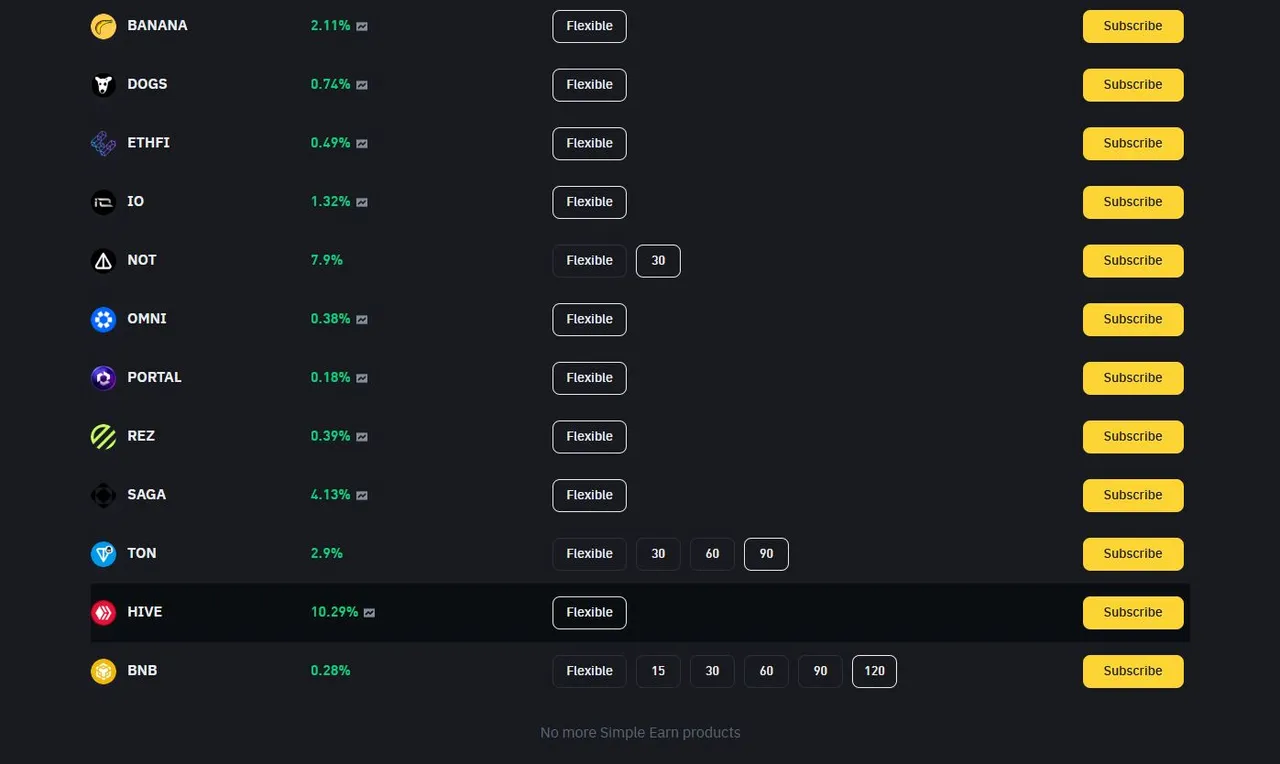Click the NOT coin logo
This screenshot has width=1280, height=764.
(x=104, y=261)
